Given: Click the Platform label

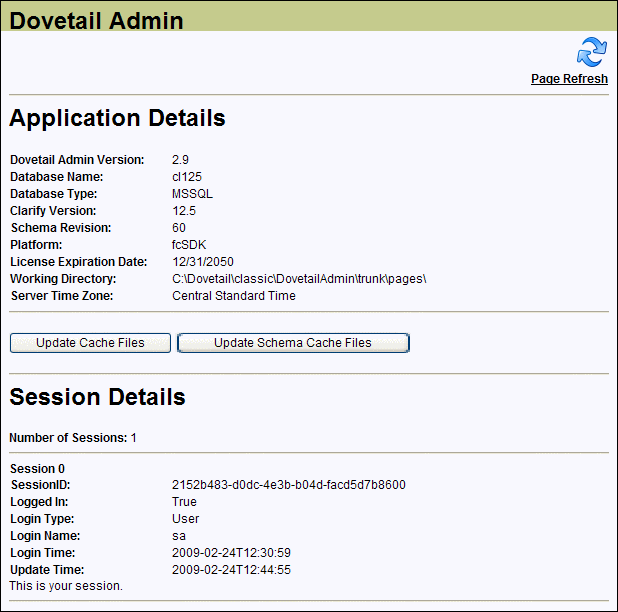Looking at the screenshot, I should coord(36,245).
